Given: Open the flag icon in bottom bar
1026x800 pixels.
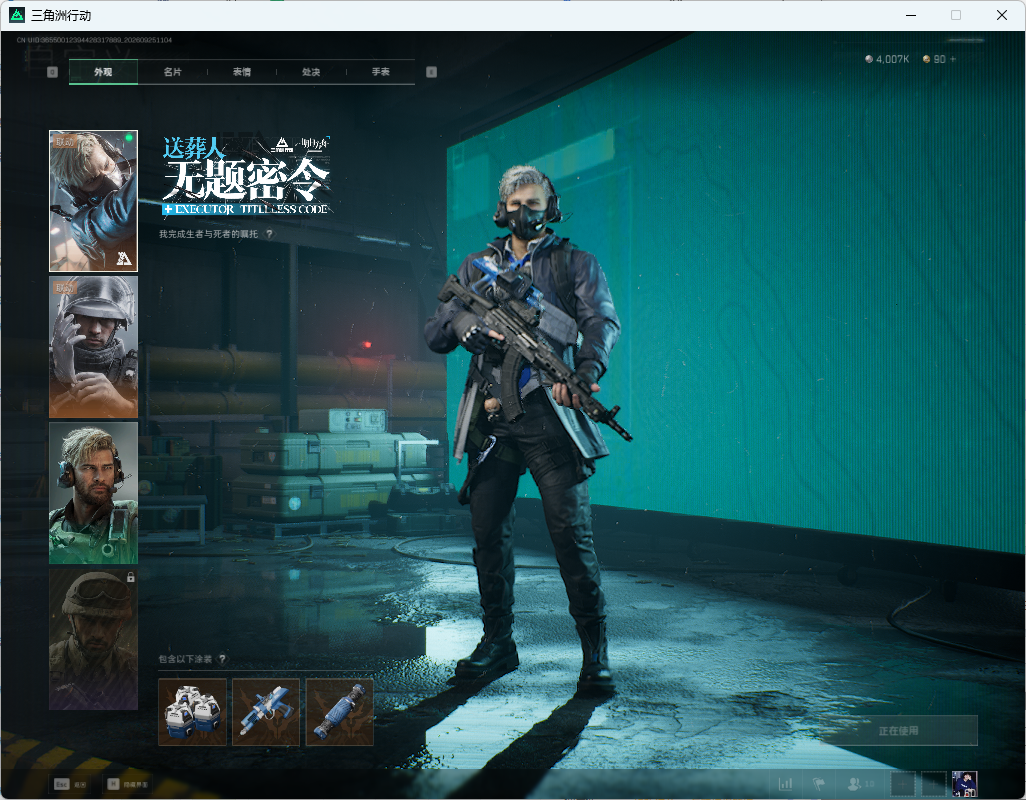Looking at the screenshot, I should [819, 784].
